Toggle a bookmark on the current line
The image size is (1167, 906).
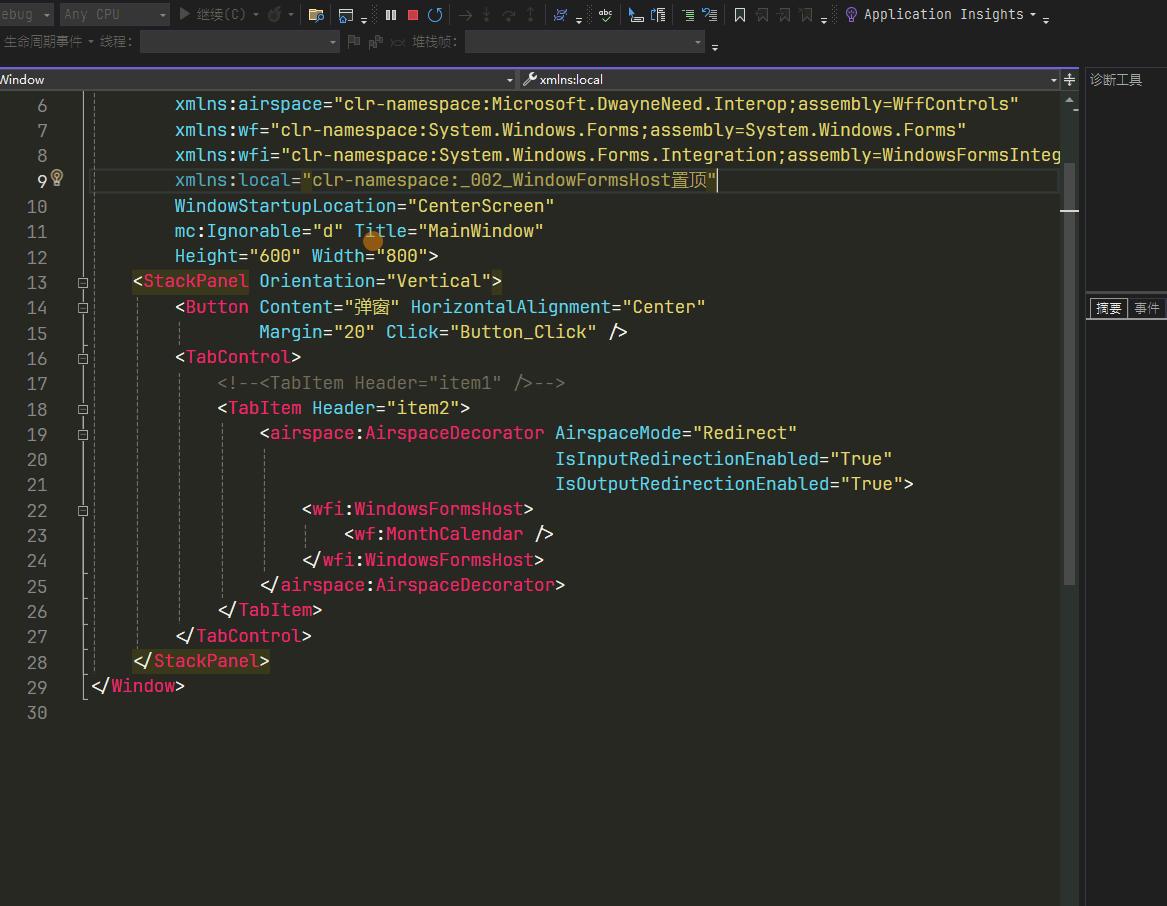pyautogui.click(x=740, y=14)
